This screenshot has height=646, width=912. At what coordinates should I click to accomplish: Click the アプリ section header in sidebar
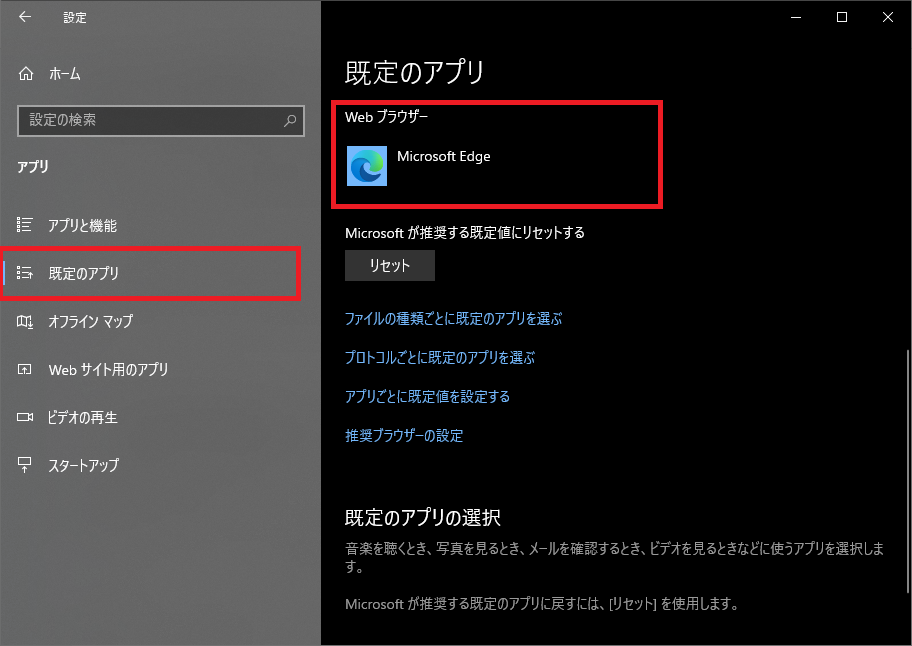point(33,166)
